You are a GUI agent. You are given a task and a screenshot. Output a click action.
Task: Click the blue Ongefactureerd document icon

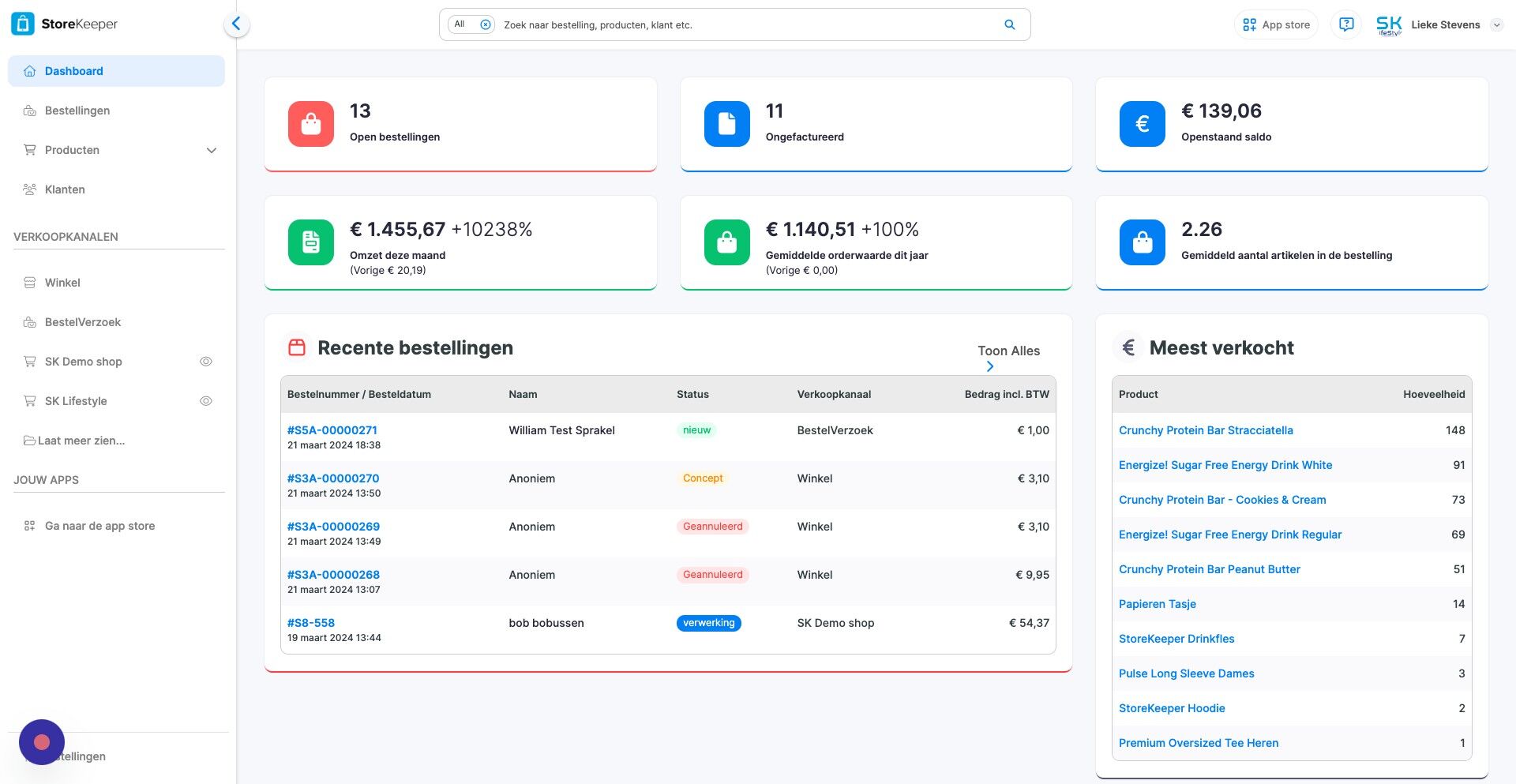point(726,124)
